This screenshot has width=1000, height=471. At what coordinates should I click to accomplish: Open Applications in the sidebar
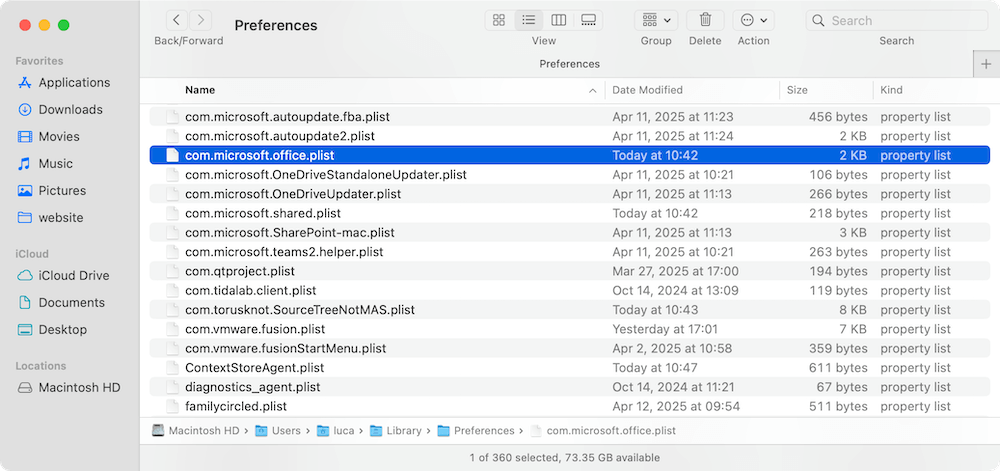click(x=64, y=83)
